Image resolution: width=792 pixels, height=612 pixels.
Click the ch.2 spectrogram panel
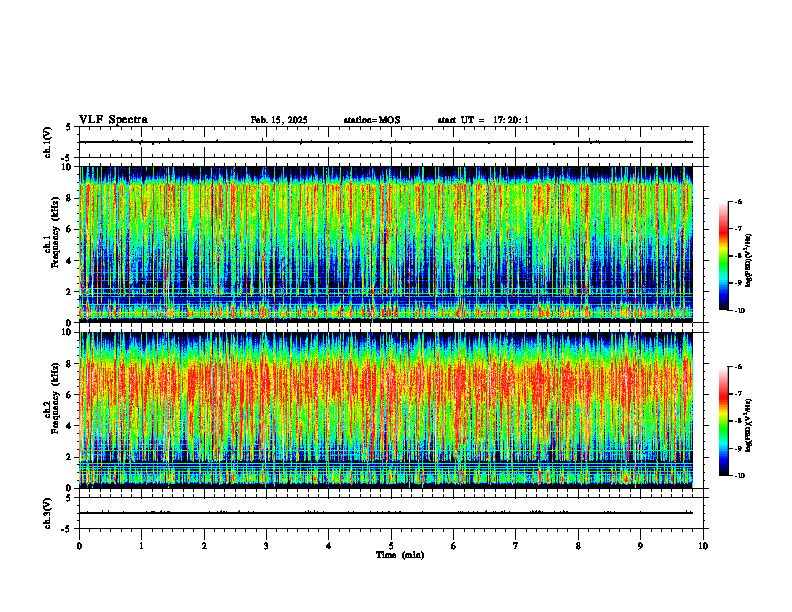[386, 410]
